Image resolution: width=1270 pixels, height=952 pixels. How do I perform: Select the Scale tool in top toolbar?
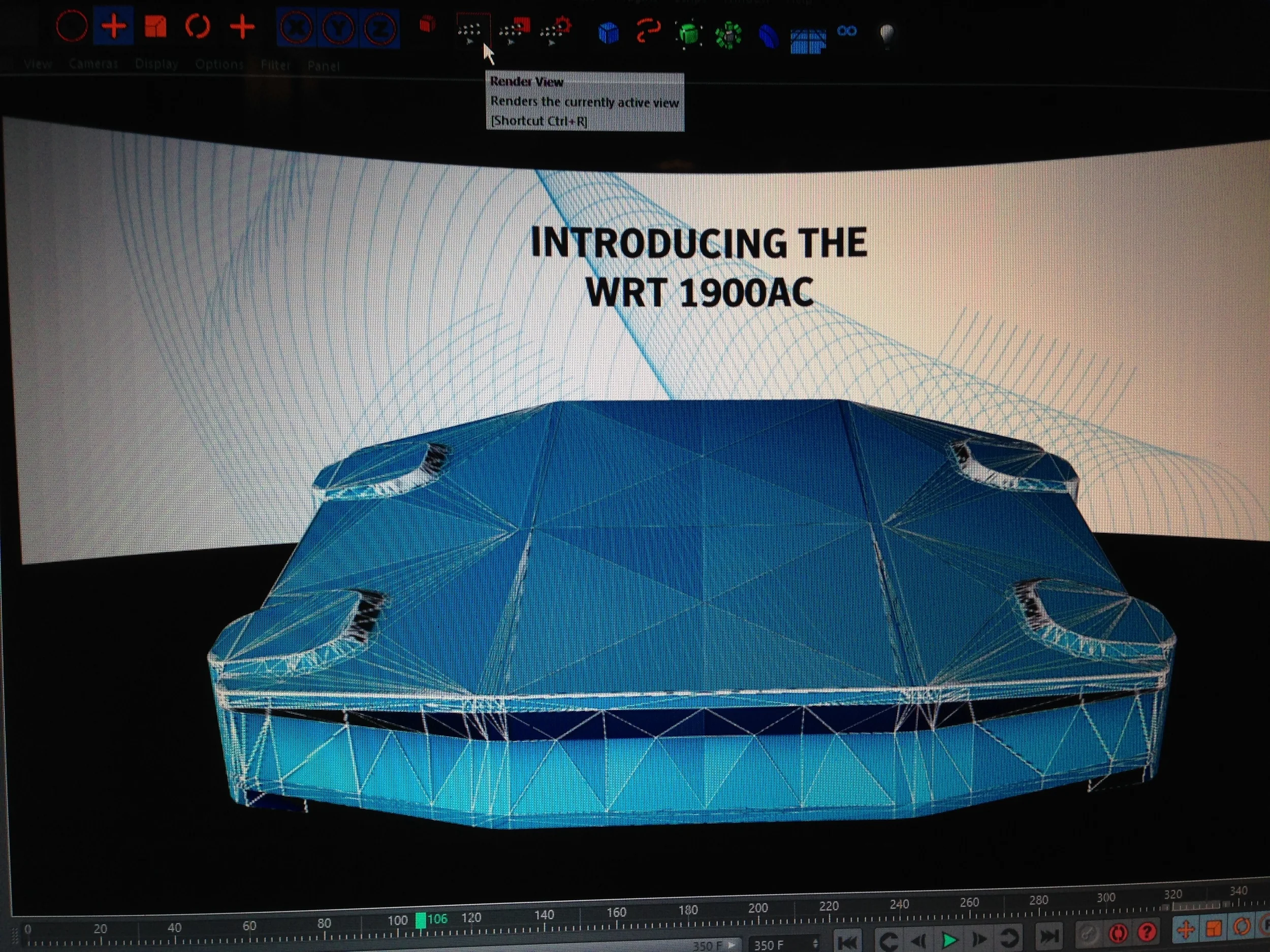coord(155,26)
